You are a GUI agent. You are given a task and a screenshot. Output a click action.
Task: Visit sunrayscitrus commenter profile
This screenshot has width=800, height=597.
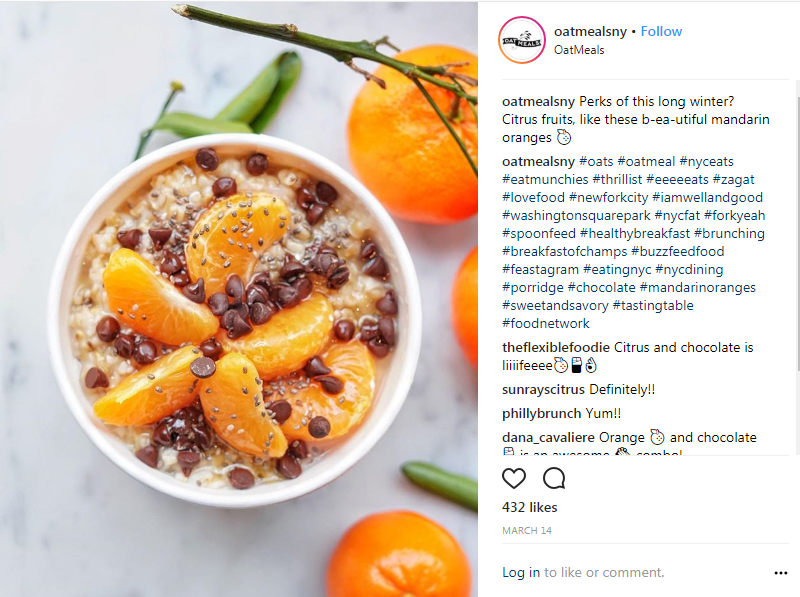543,390
